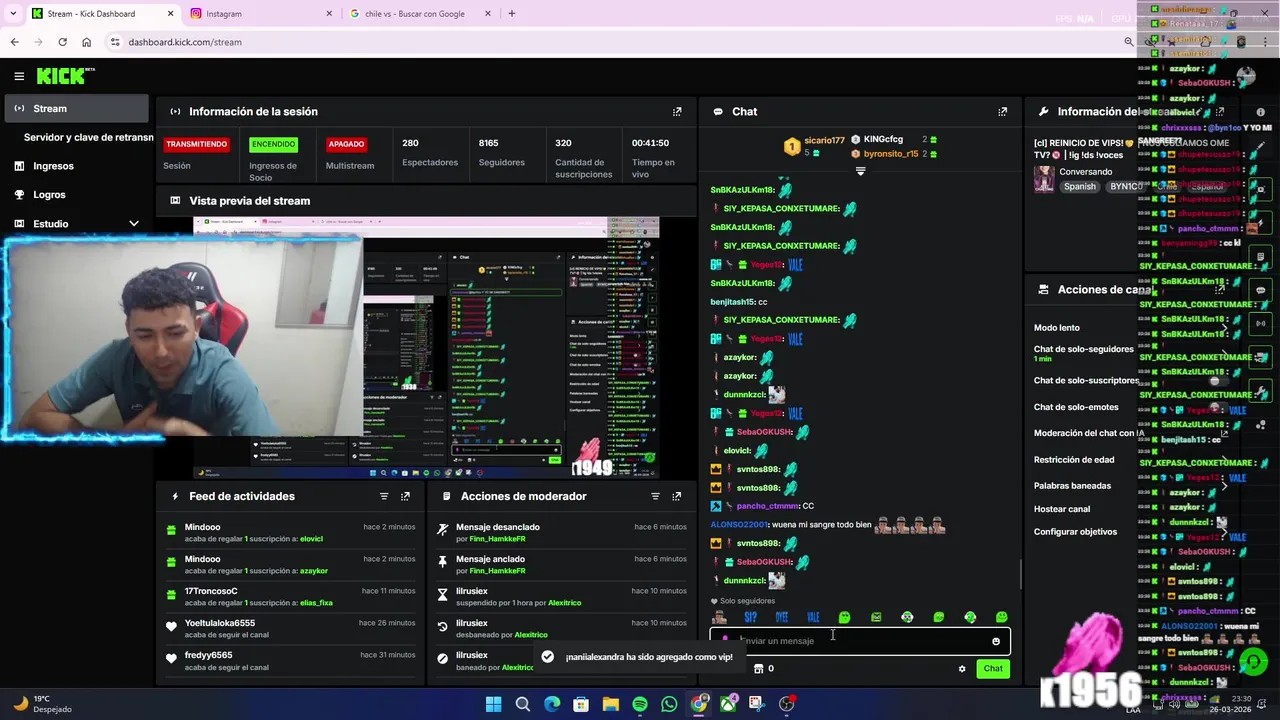Click the green Chat send button
Viewport: 1280px width, 720px height.
coord(993,669)
